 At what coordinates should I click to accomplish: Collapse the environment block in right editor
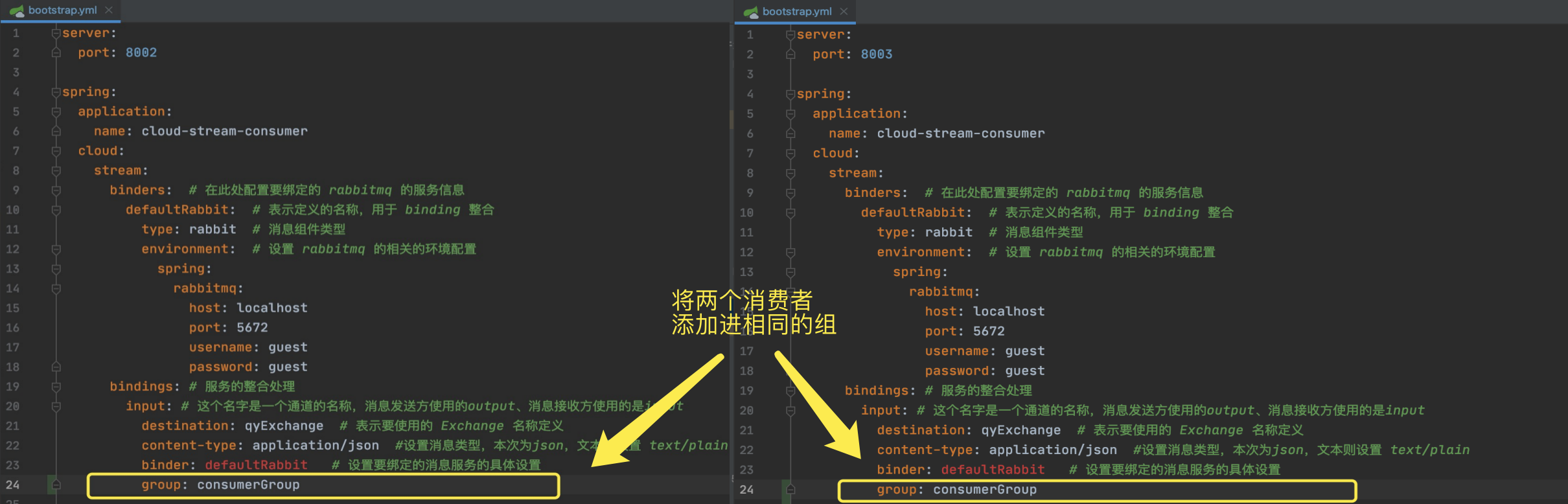pyautogui.click(x=790, y=252)
